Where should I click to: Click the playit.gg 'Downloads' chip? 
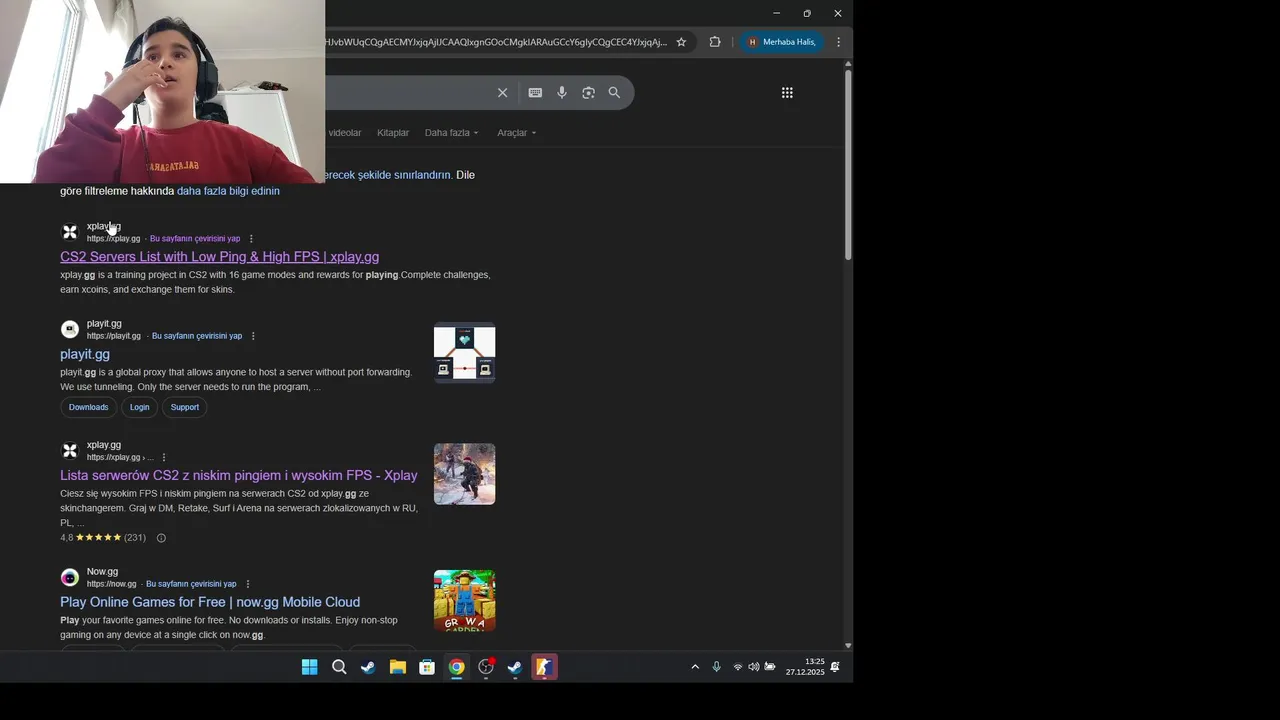[88, 407]
